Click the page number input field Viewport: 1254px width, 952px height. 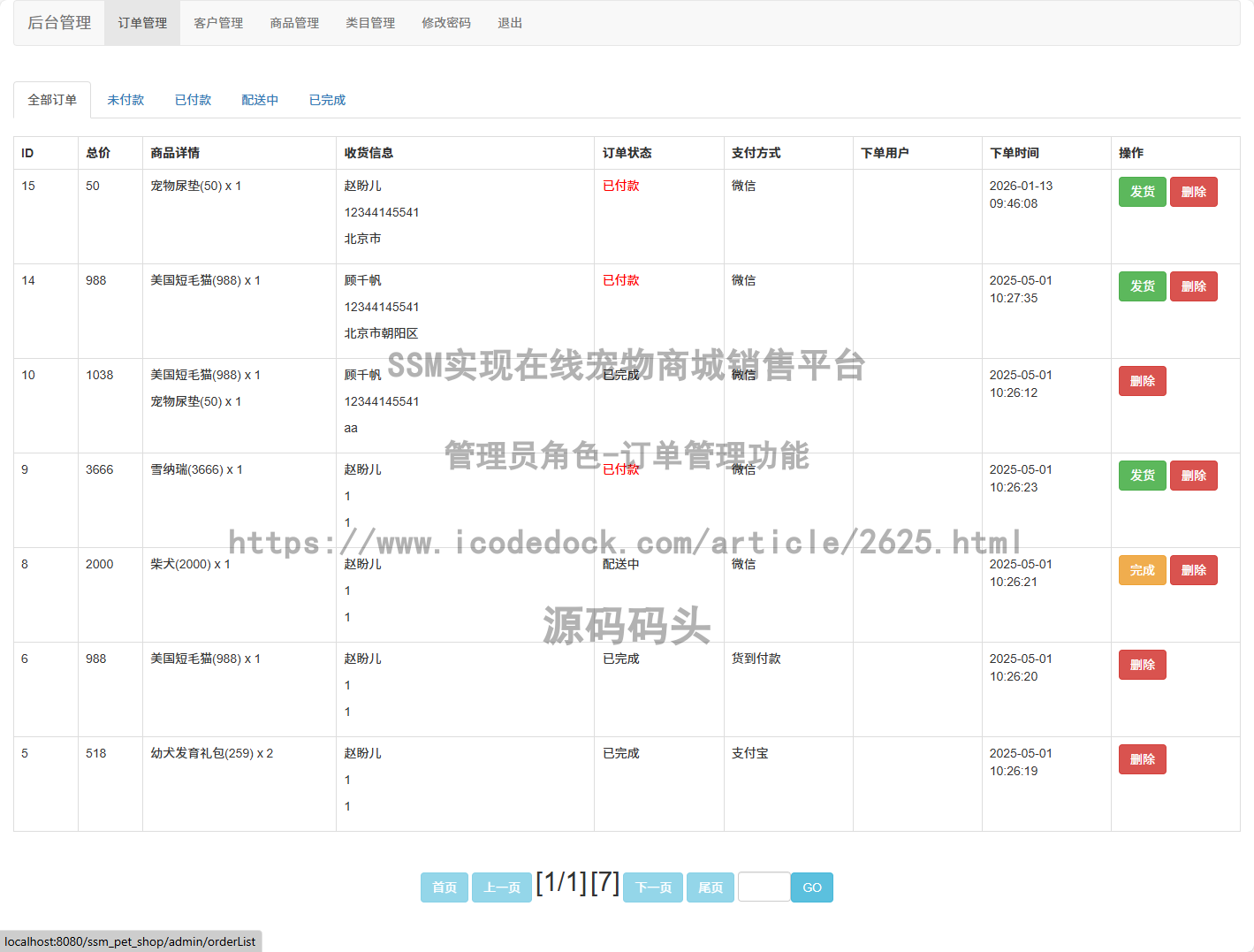pos(764,887)
